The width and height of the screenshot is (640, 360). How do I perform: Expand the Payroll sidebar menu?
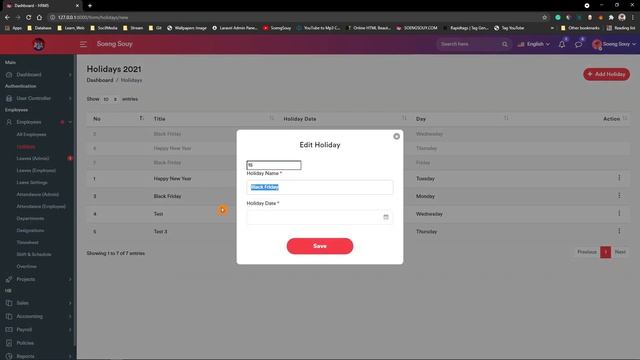tap(38, 329)
